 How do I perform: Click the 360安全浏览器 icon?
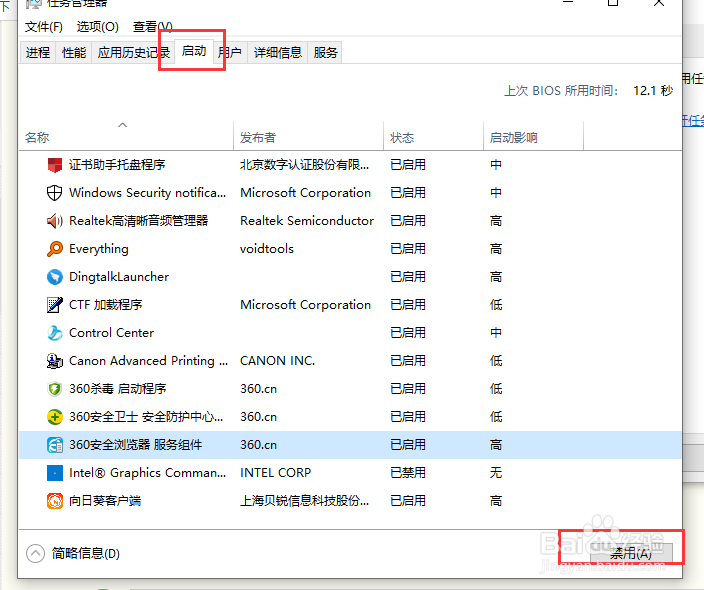click(x=55, y=445)
